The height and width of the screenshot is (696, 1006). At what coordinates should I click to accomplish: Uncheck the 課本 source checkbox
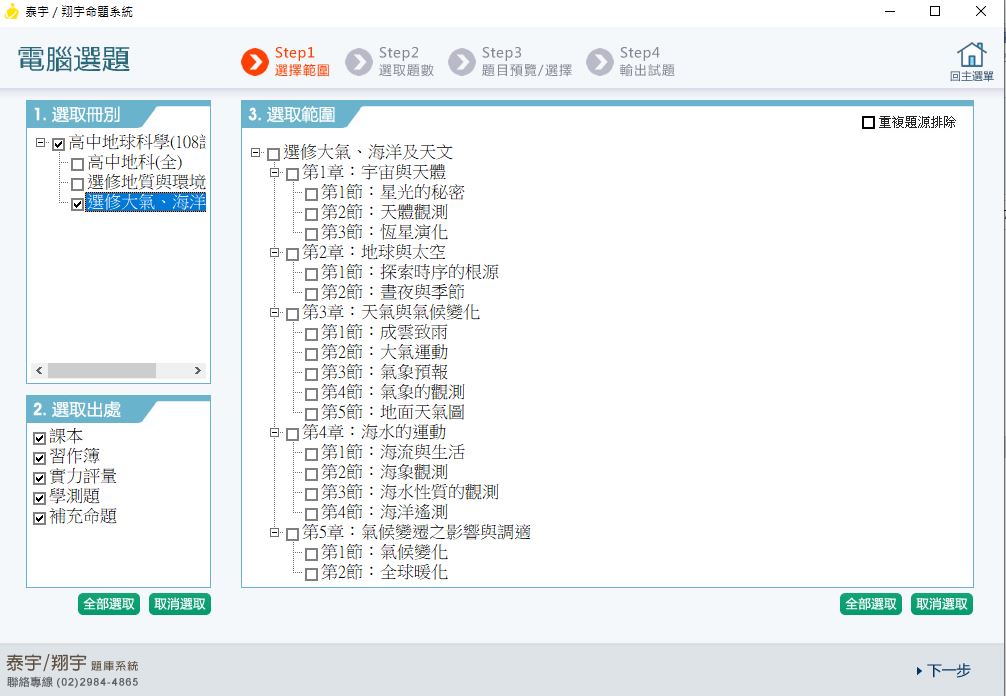pyautogui.click(x=40, y=438)
